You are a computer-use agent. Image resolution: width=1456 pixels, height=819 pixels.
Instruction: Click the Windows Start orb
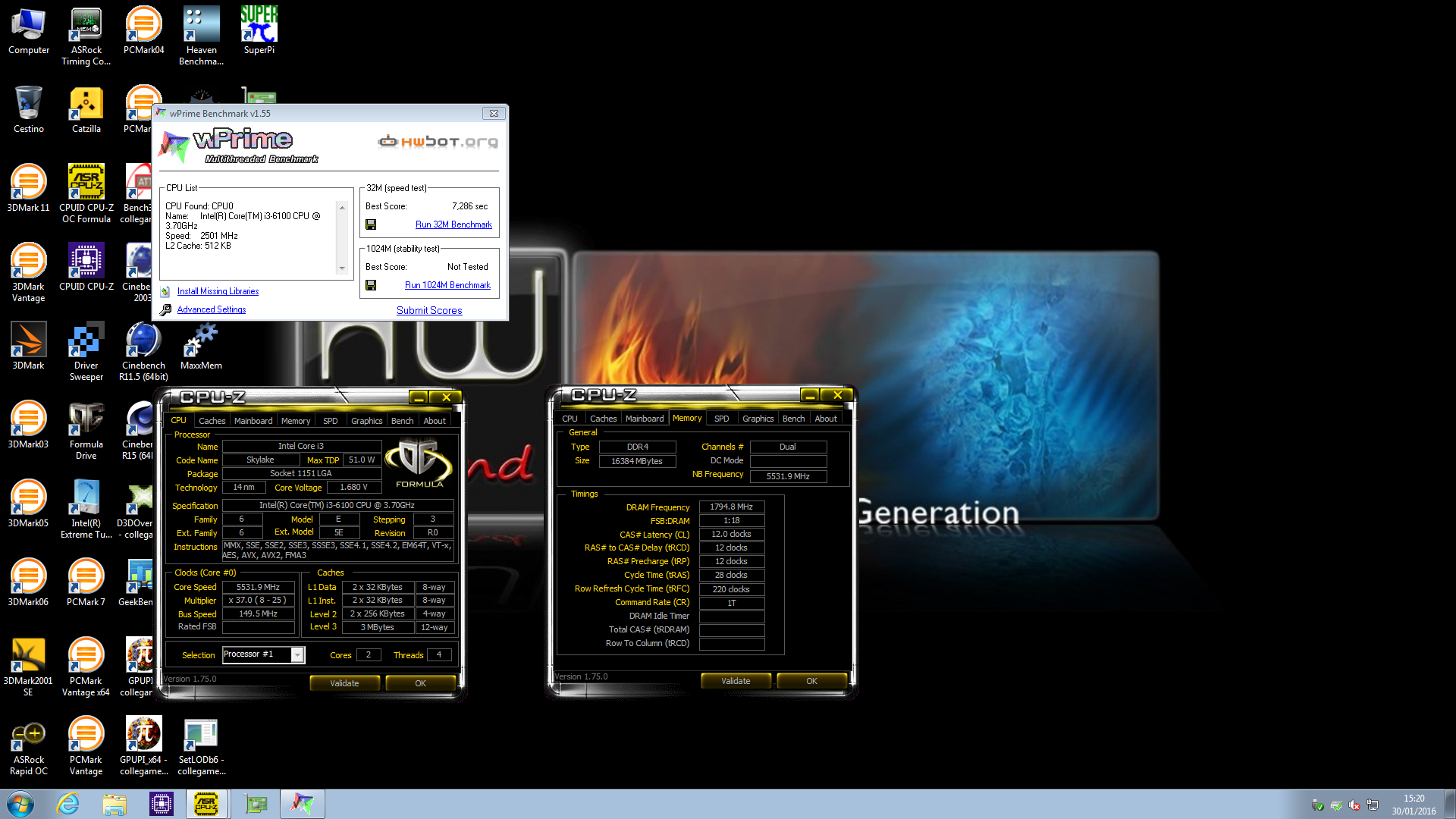20,804
